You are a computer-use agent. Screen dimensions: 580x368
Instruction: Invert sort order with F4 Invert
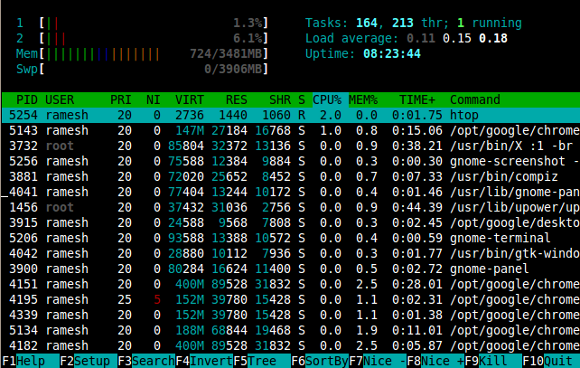[x=205, y=361]
